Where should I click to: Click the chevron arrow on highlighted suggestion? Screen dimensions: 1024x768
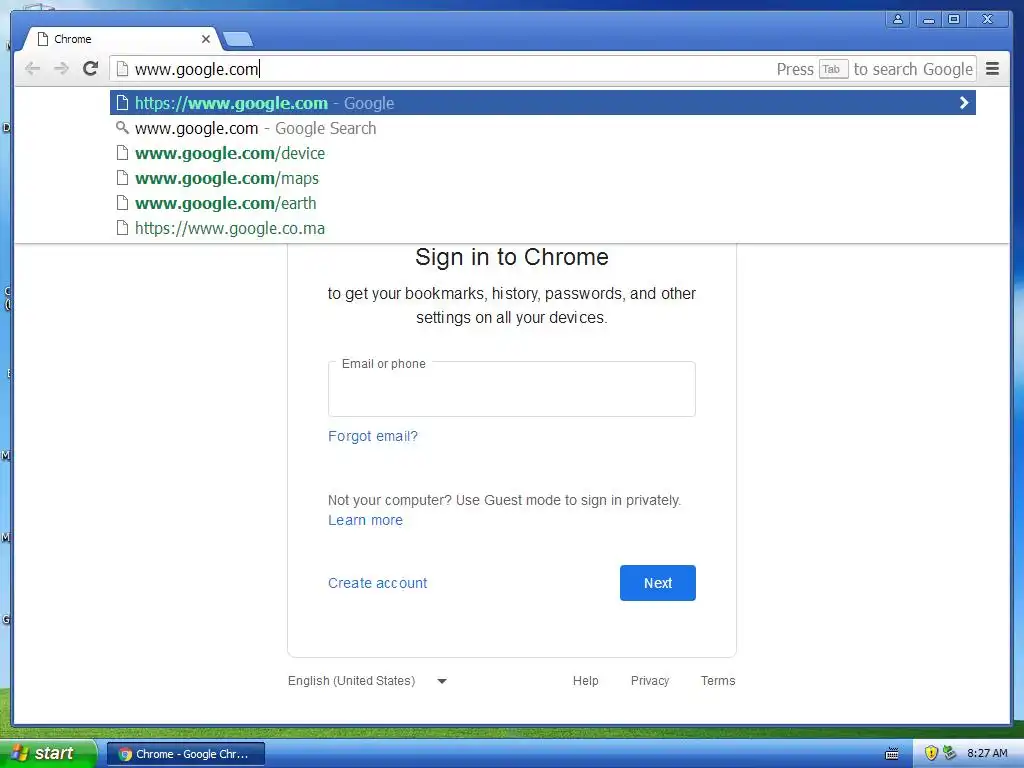point(964,103)
